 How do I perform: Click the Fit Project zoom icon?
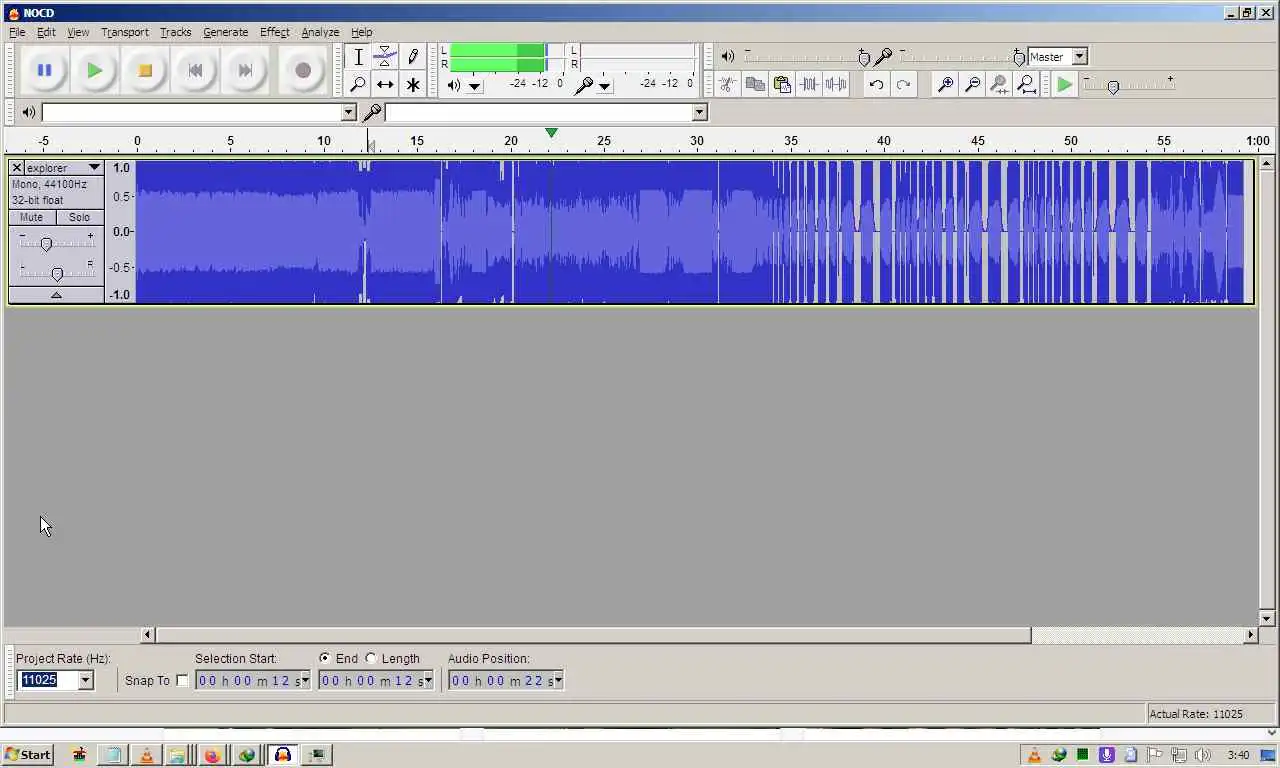(1026, 85)
